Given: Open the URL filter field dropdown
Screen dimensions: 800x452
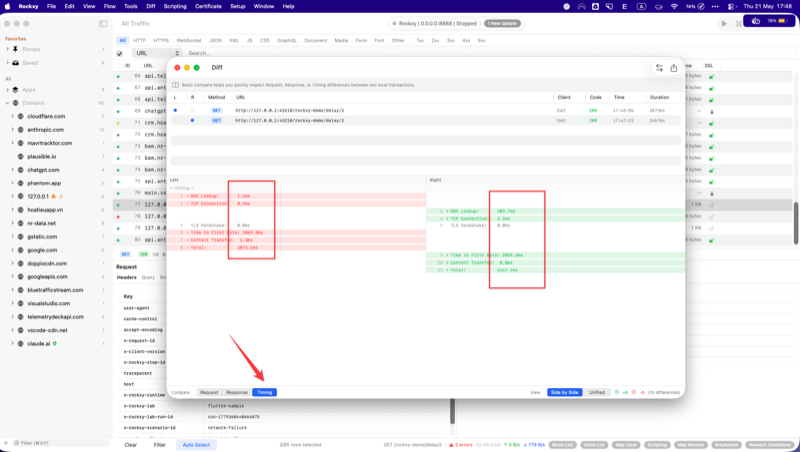Looking at the screenshot, I should [x=157, y=53].
